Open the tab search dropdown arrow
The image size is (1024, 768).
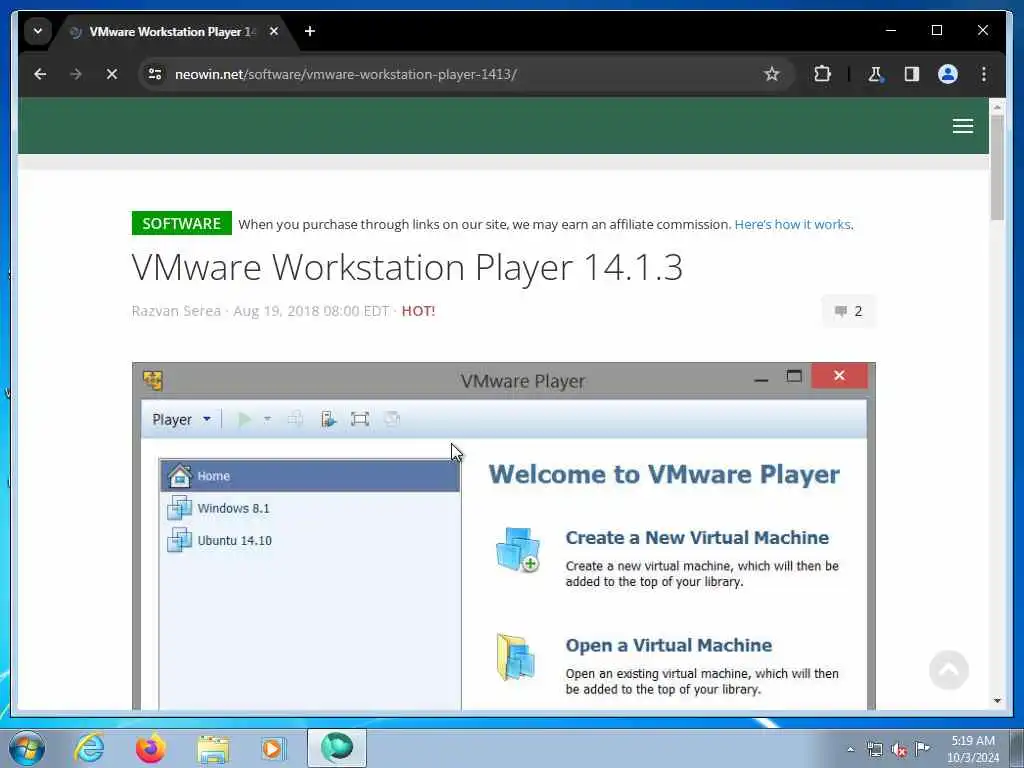38,31
